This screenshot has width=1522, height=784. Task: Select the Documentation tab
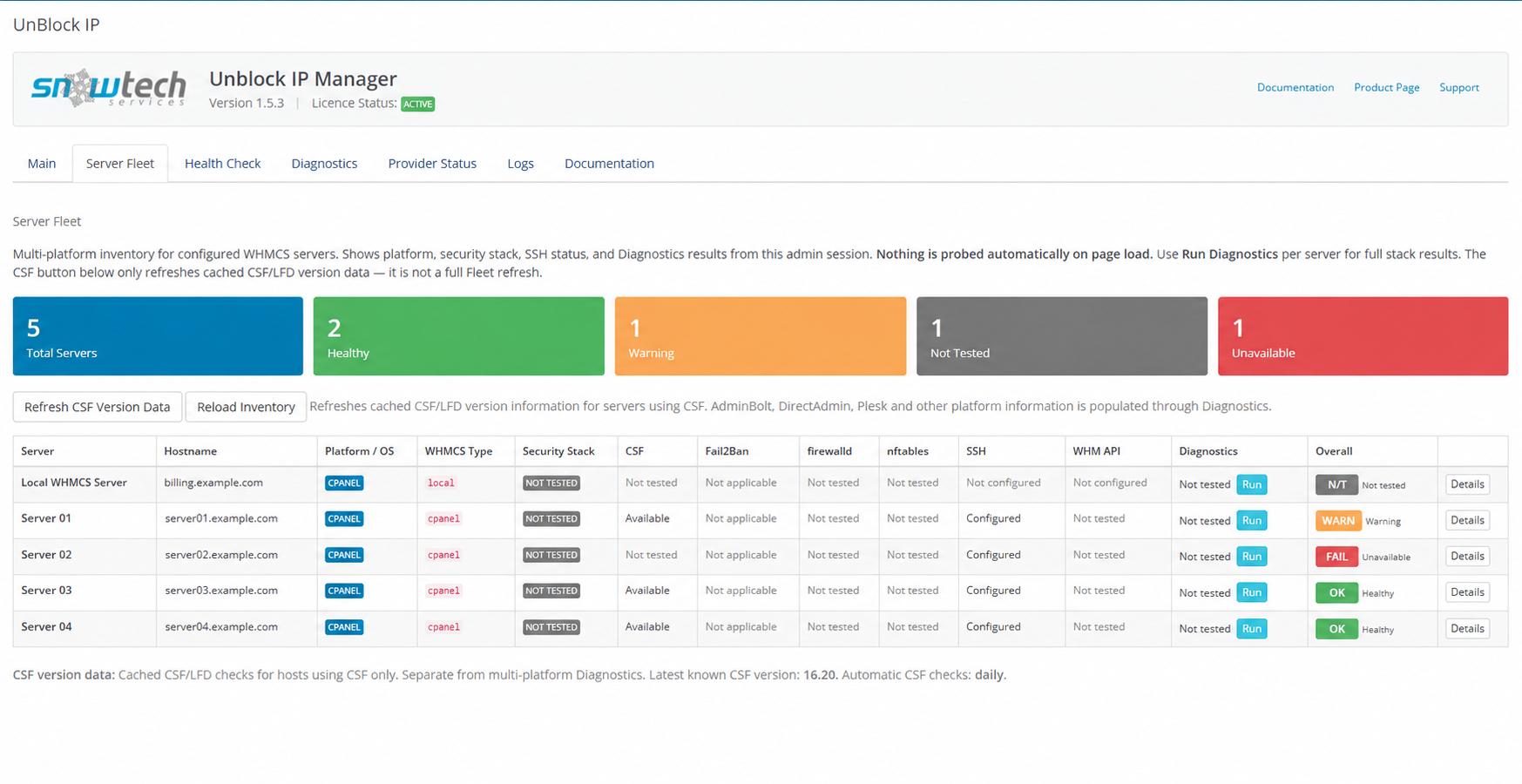tap(609, 164)
